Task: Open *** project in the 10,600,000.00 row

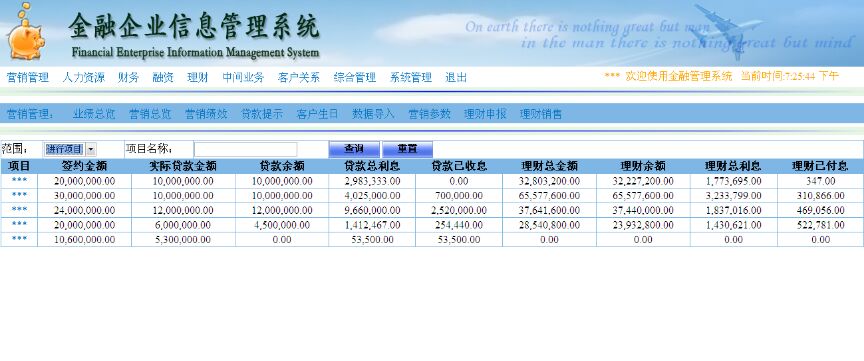Action: pyautogui.click(x=19, y=239)
